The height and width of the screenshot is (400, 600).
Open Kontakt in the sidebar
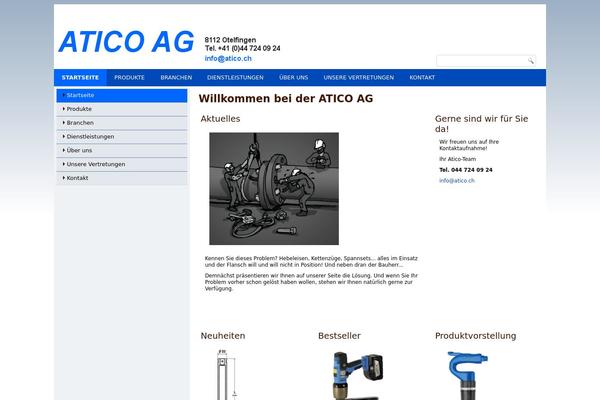122,178
